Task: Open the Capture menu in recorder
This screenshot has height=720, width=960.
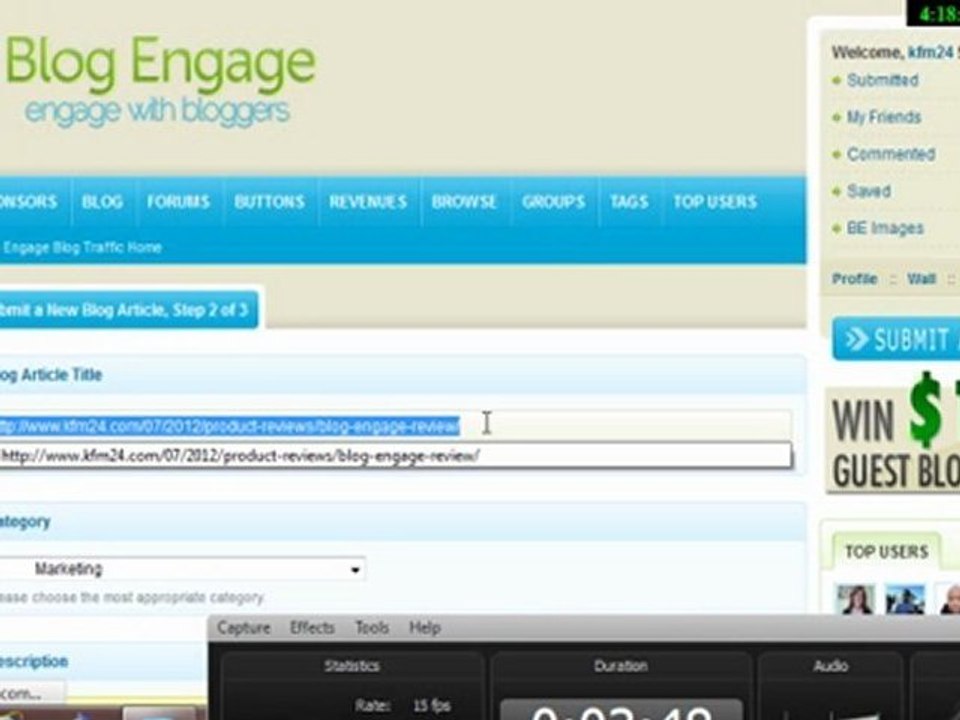Action: [244, 628]
